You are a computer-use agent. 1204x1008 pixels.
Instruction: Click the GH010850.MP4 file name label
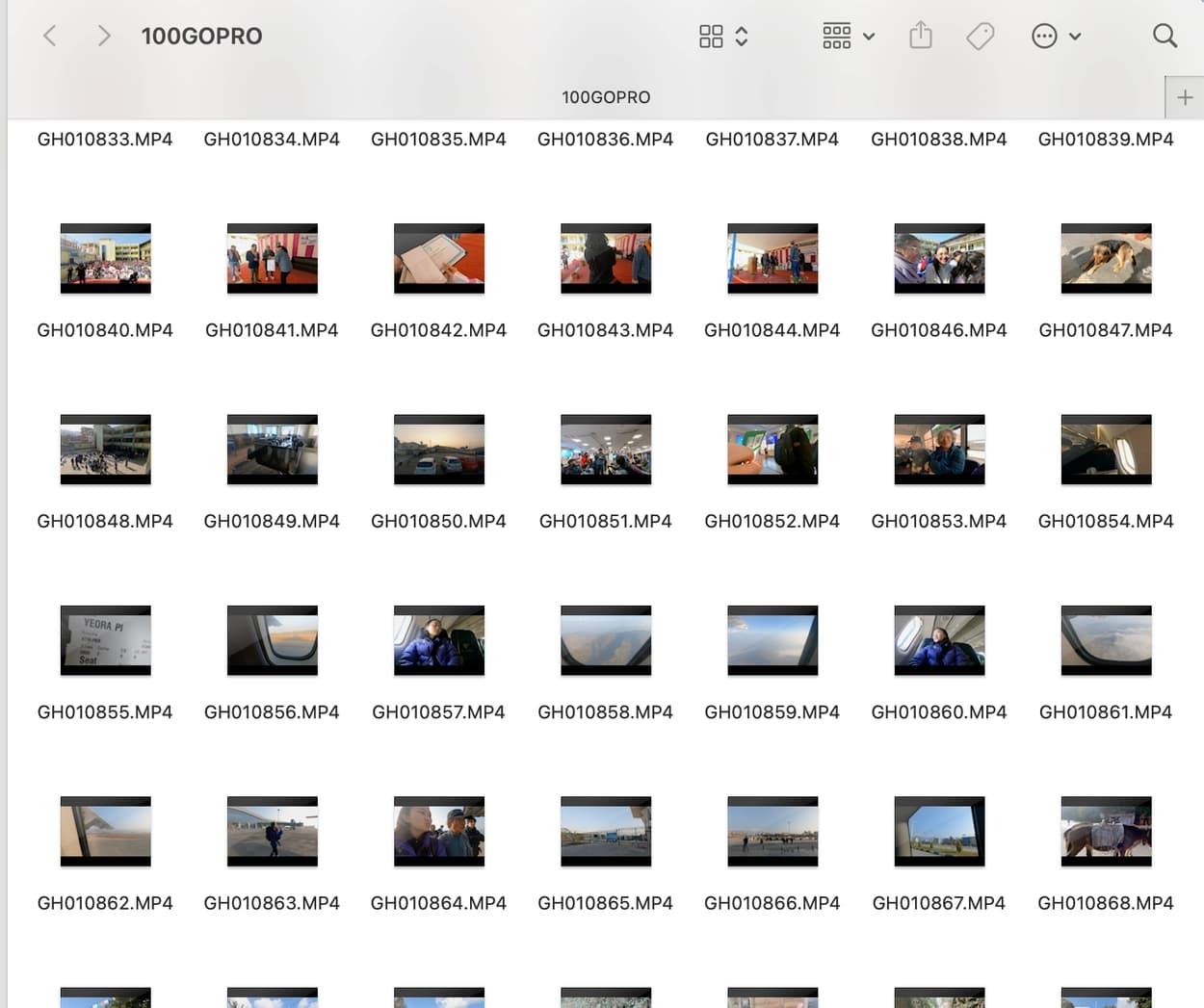click(438, 521)
